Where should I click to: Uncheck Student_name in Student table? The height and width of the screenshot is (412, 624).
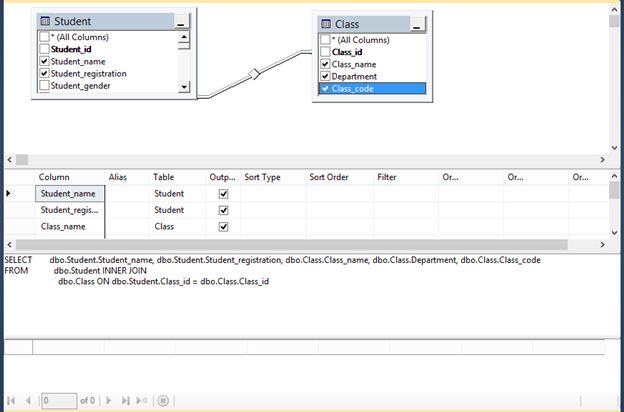[x=44, y=61]
